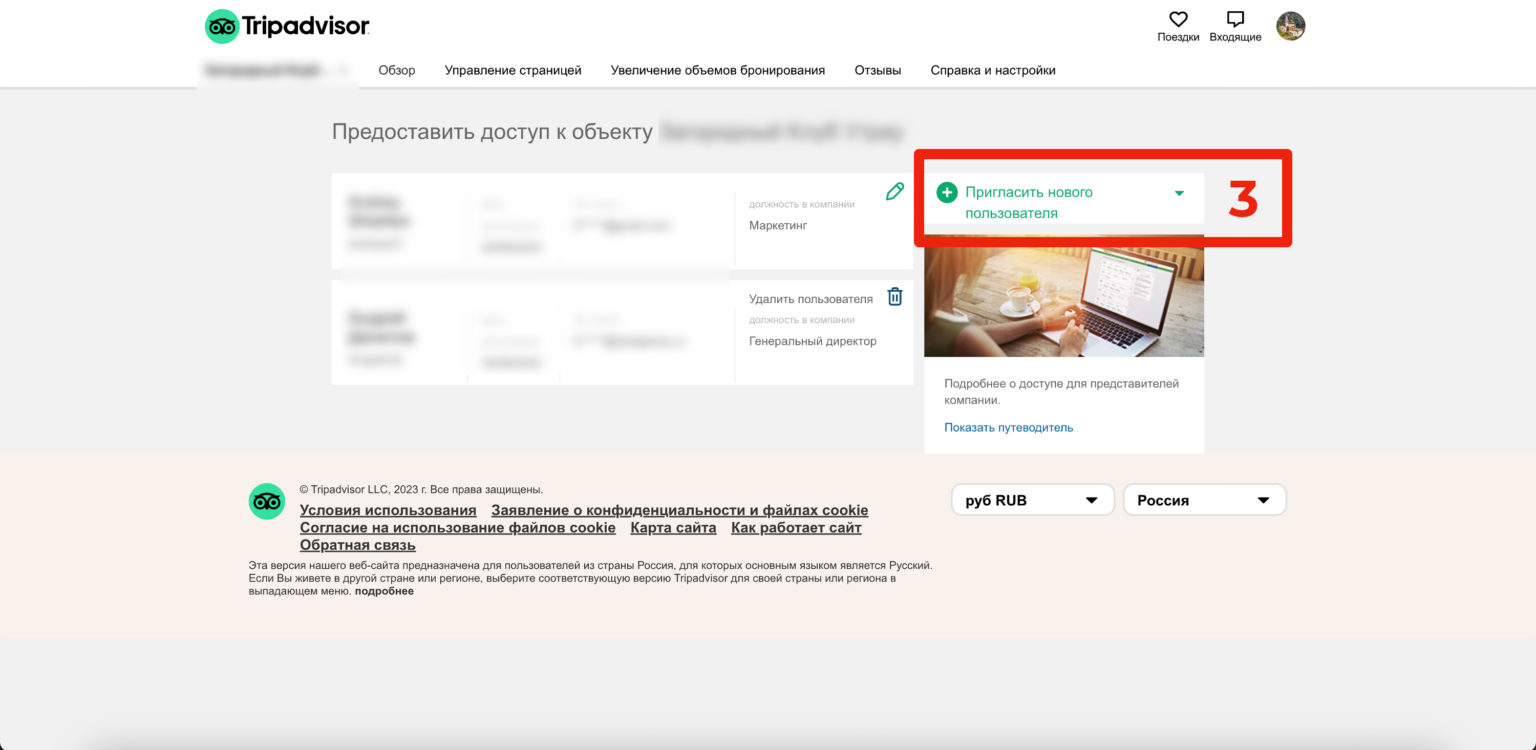Click the подробнее link in footer
The image size is (1536, 750).
pos(384,591)
